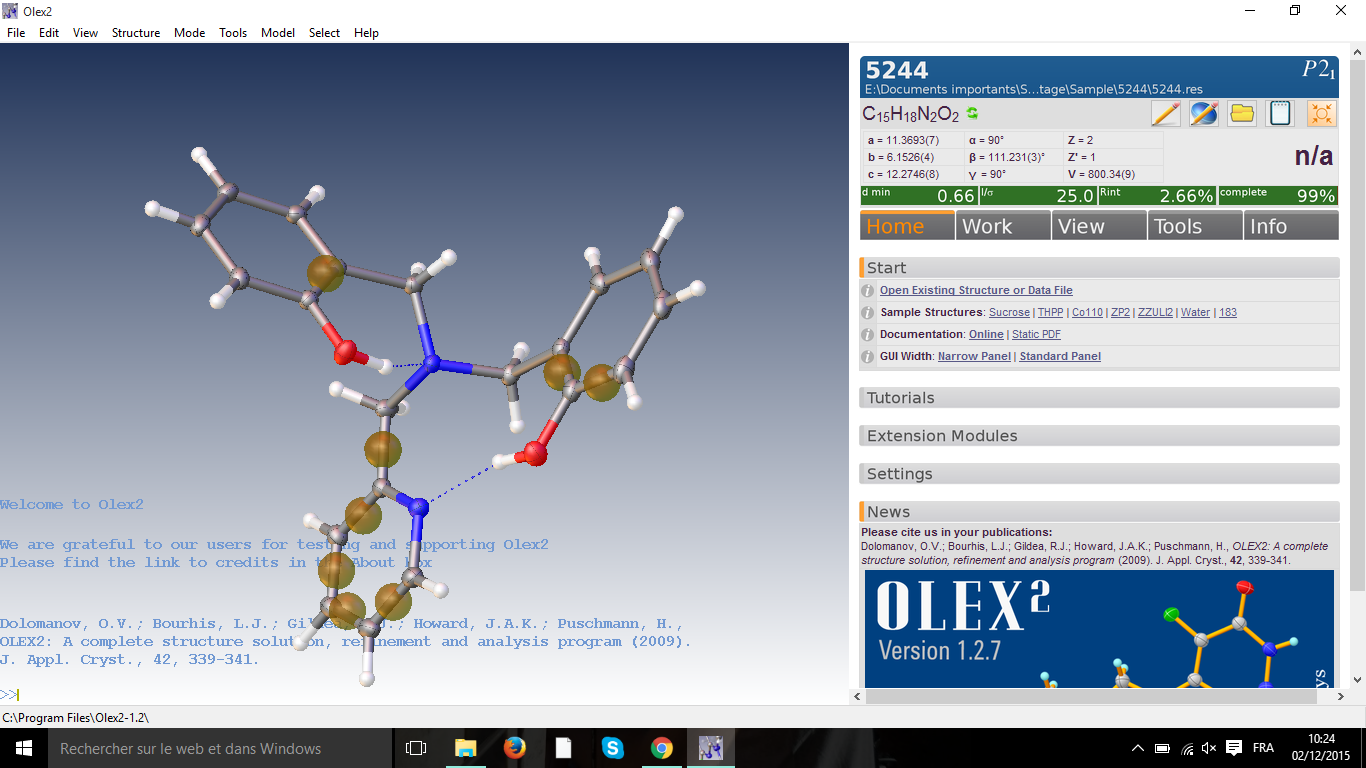The height and width of the screenshot is (768, 1366).
Task: Click the P21 space group label
Action: (1318, 69)
